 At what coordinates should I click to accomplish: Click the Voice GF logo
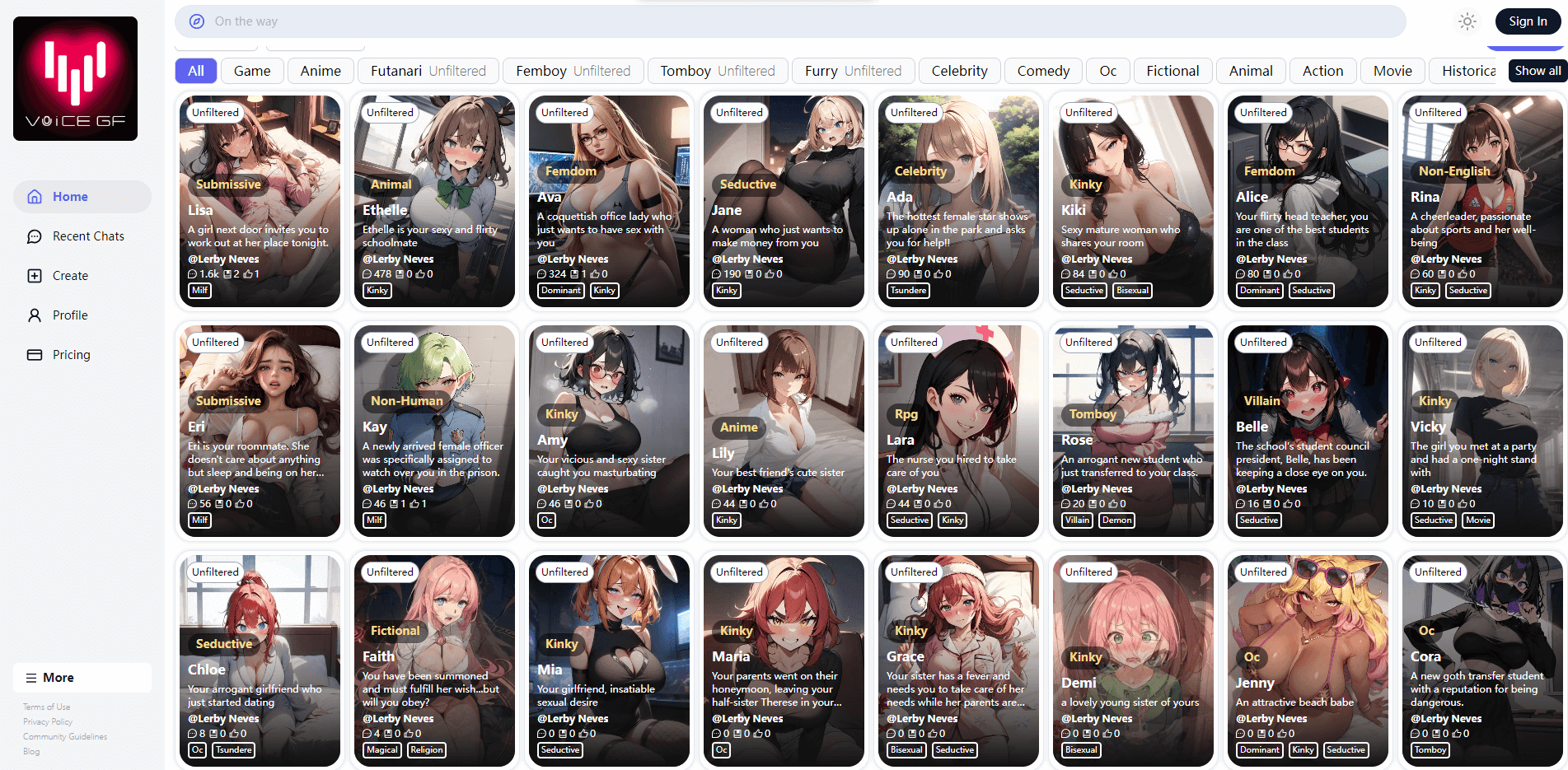coord(75,78)
